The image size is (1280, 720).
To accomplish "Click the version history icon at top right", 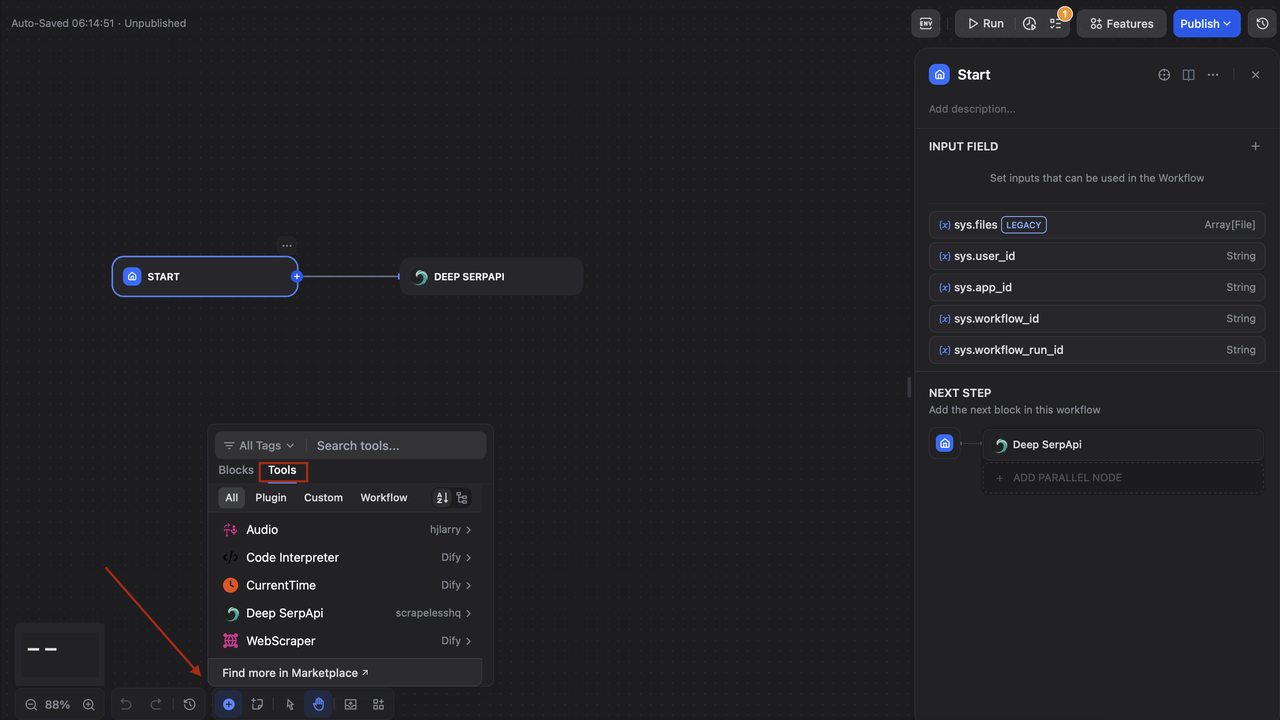I will pyautogui.click(x=1263, y=23).
